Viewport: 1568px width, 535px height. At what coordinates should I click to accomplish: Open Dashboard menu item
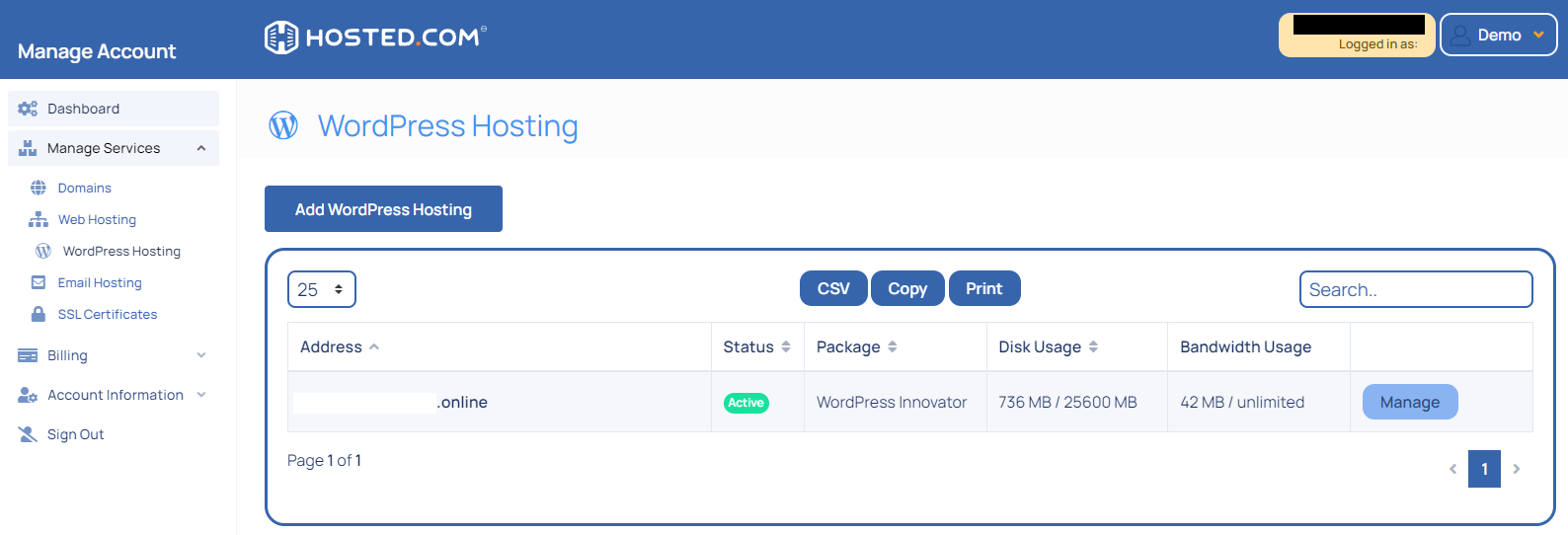click(114, 109)
